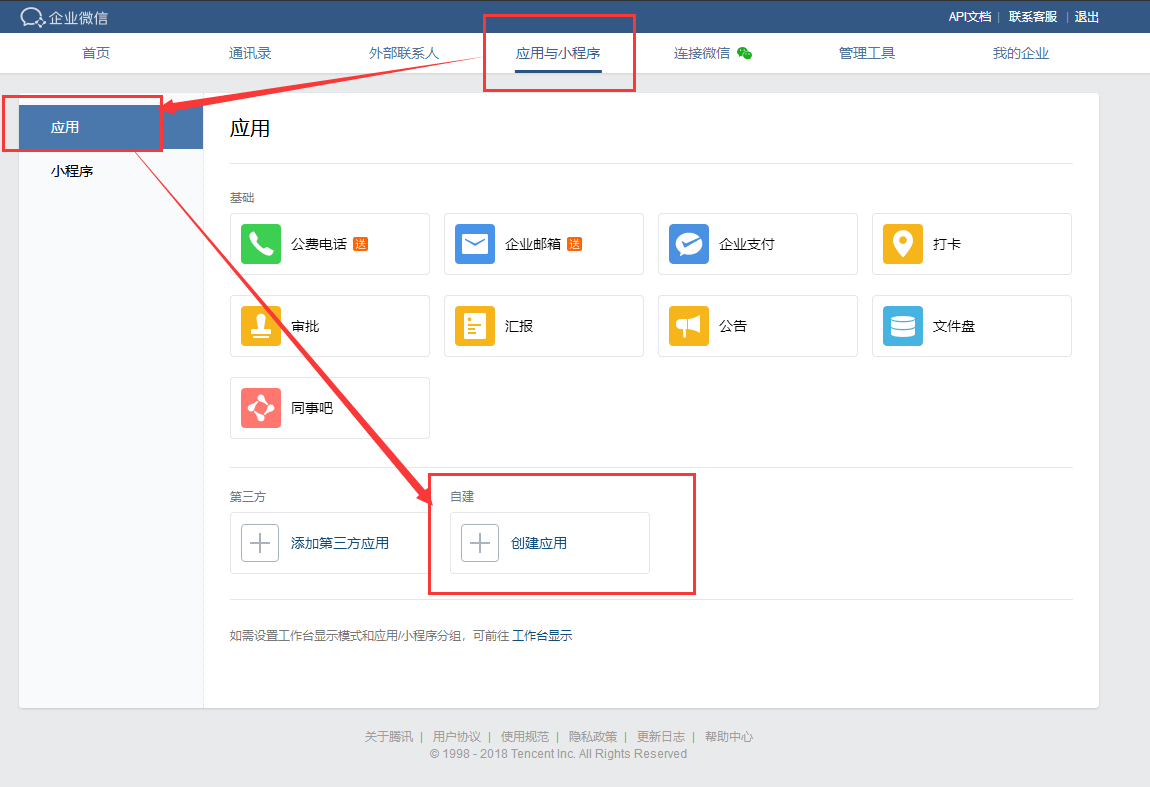Follow the 工作台显示 link
1150x787 pixels.
542,635
